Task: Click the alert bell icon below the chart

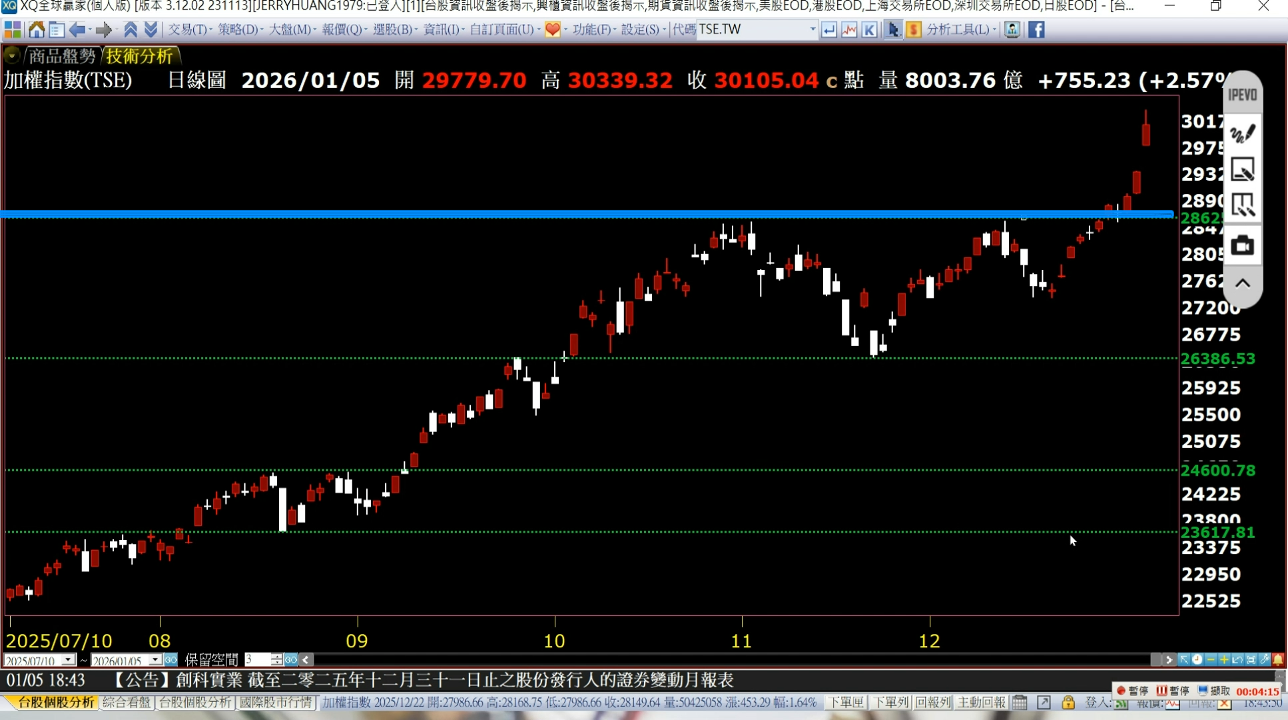Action: pyautogui.click(x=1278, y=660)
